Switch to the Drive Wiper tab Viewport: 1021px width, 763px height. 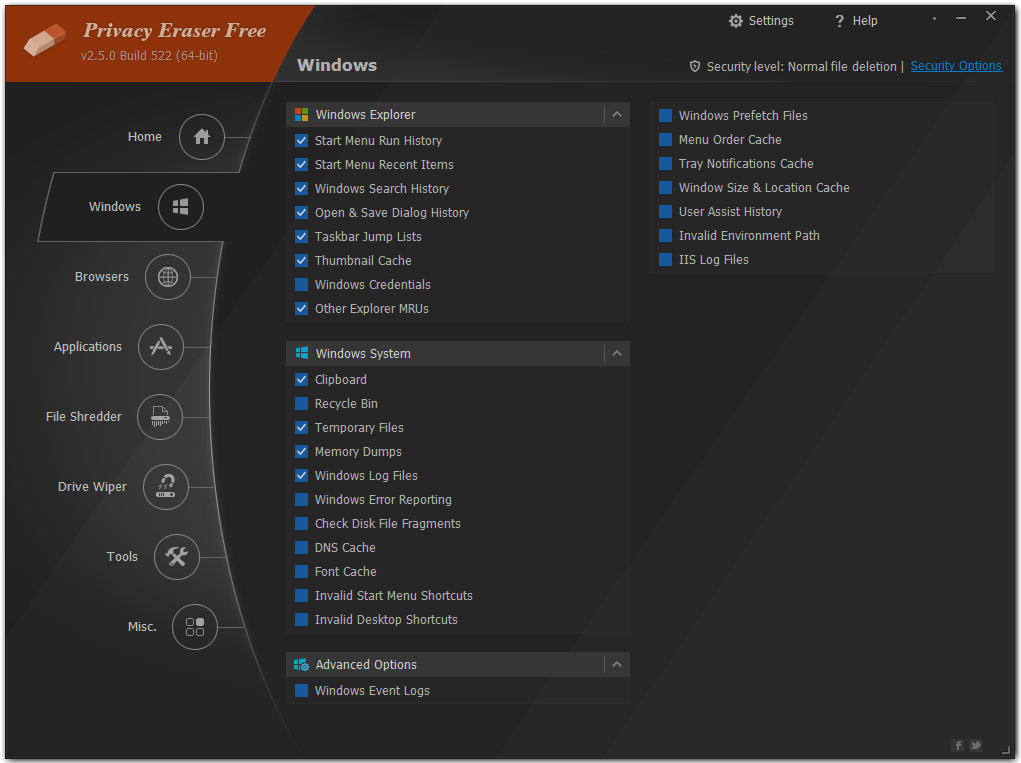click(92, 487)
